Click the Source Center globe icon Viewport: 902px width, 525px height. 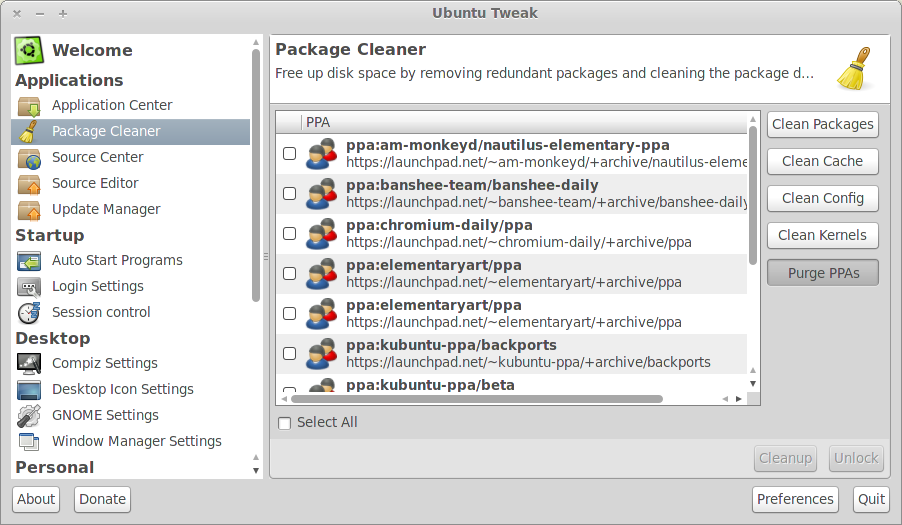(x=29, y=157)
